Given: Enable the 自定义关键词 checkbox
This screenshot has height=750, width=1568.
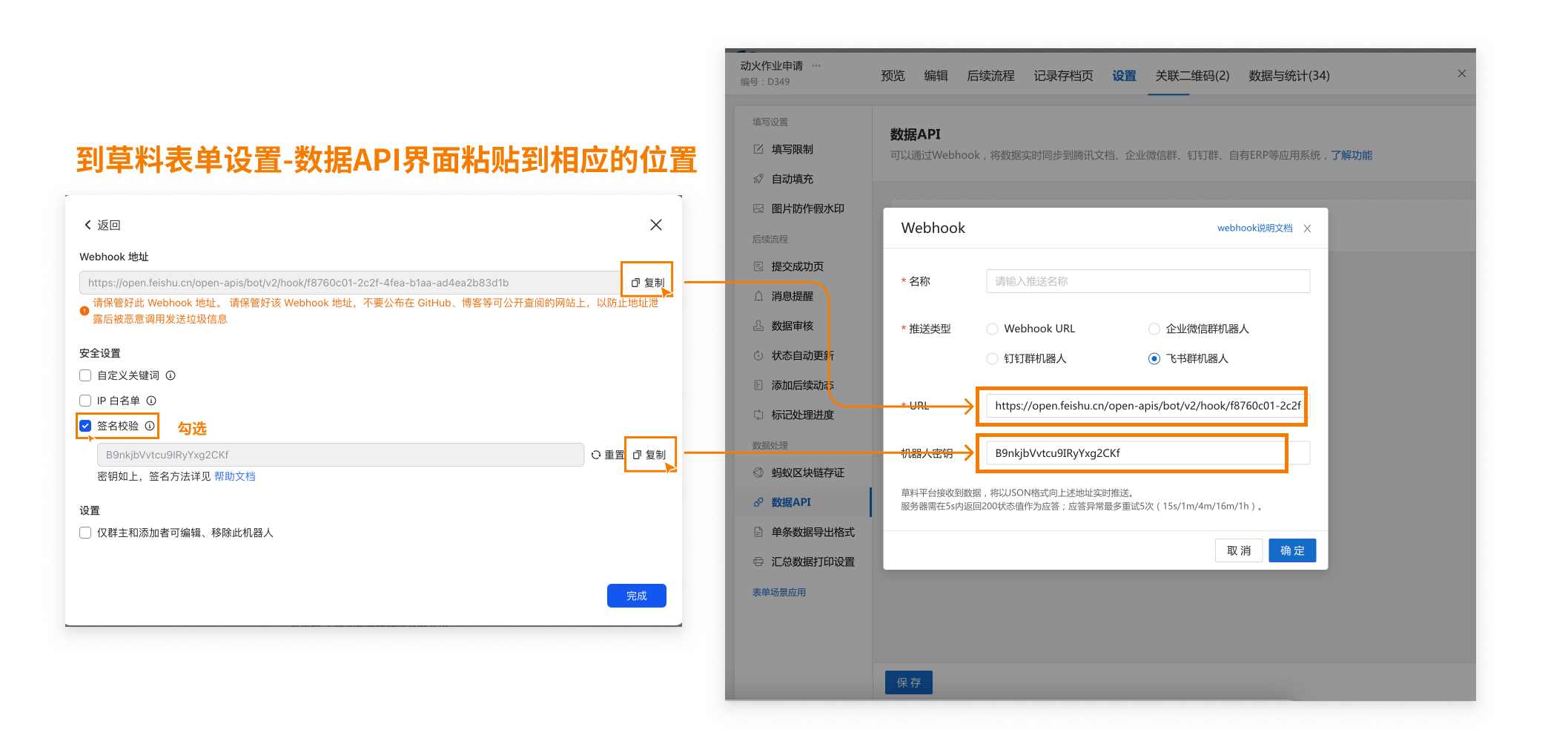Looking at the screenshot, I should [x=85, y=375].
